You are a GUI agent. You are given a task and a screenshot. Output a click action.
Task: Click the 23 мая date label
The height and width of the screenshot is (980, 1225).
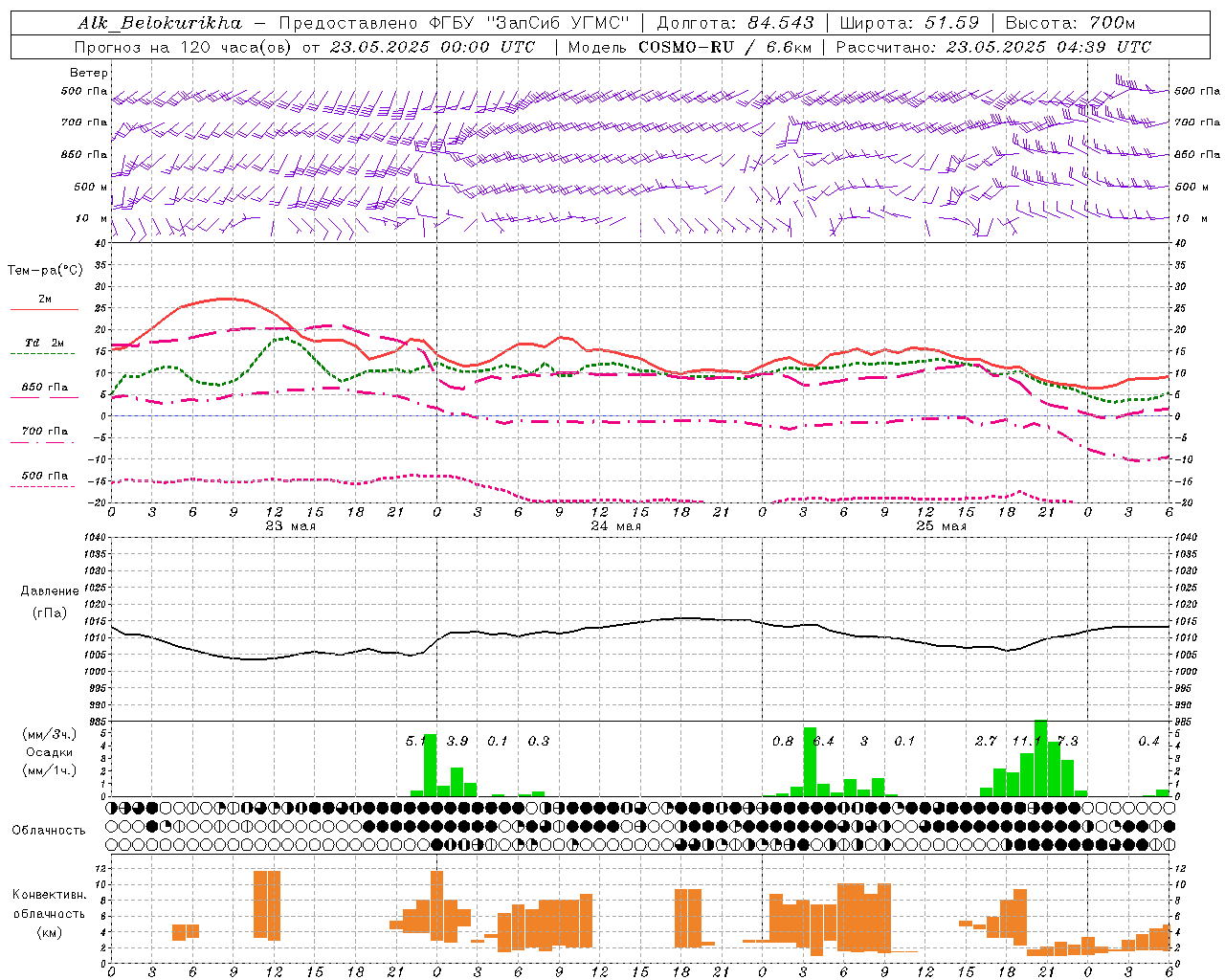coord(290,526)
